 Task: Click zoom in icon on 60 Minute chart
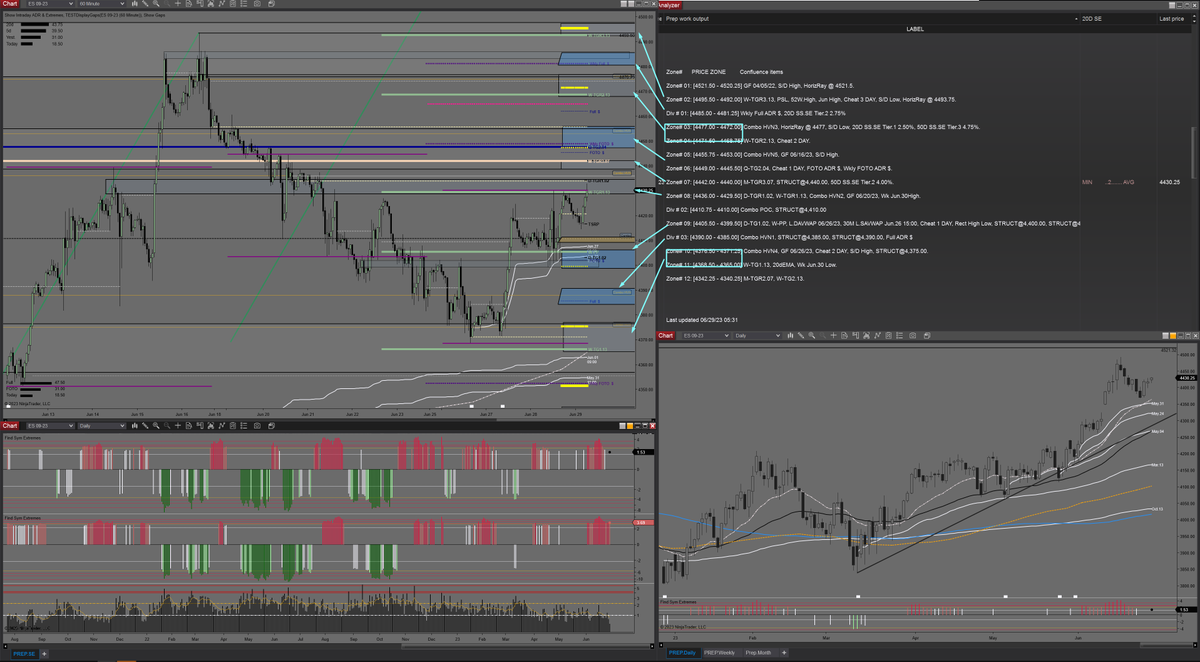point(156,4)
